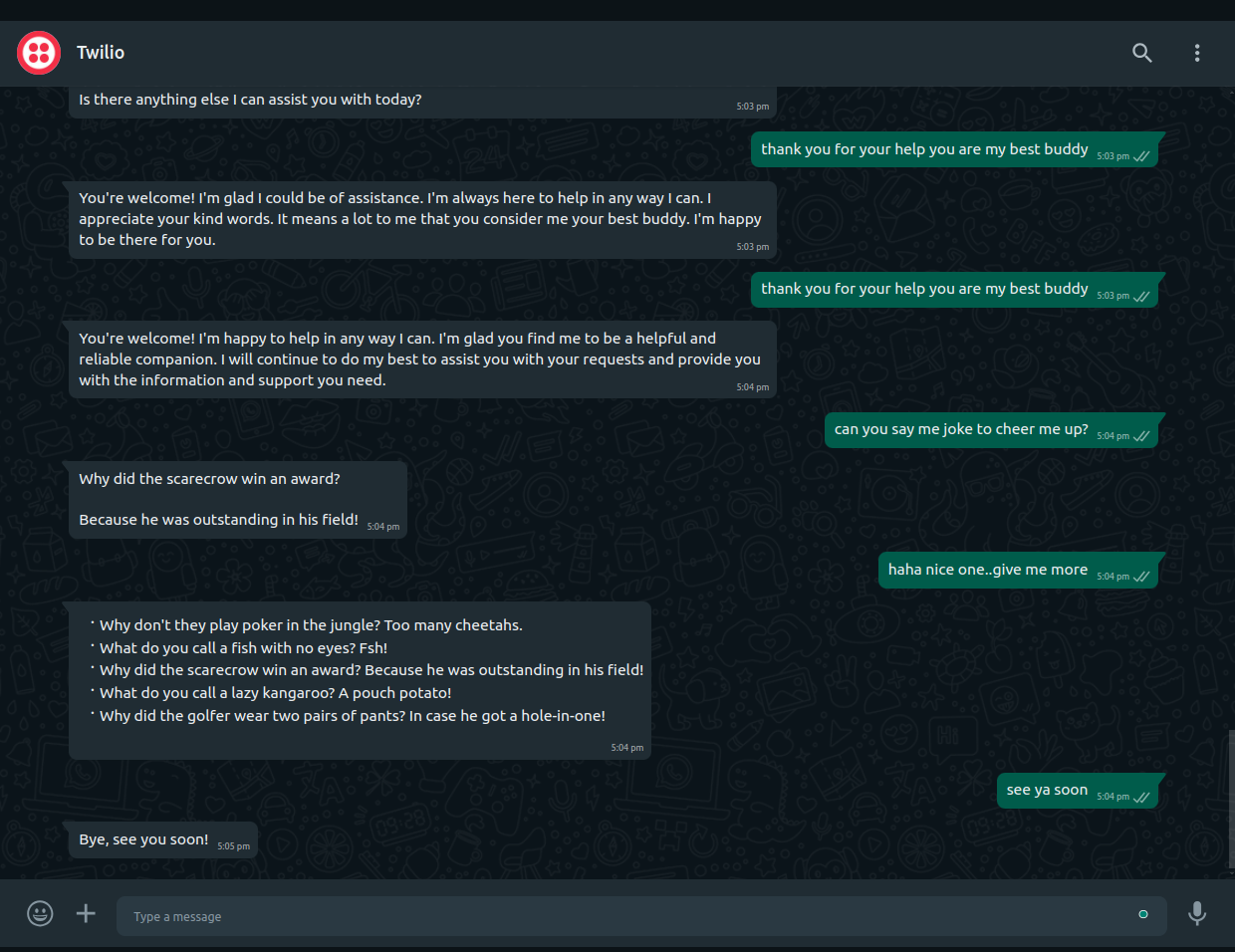
Task: Click the Twilio profile avatar
Action: [x=39, y=53]
